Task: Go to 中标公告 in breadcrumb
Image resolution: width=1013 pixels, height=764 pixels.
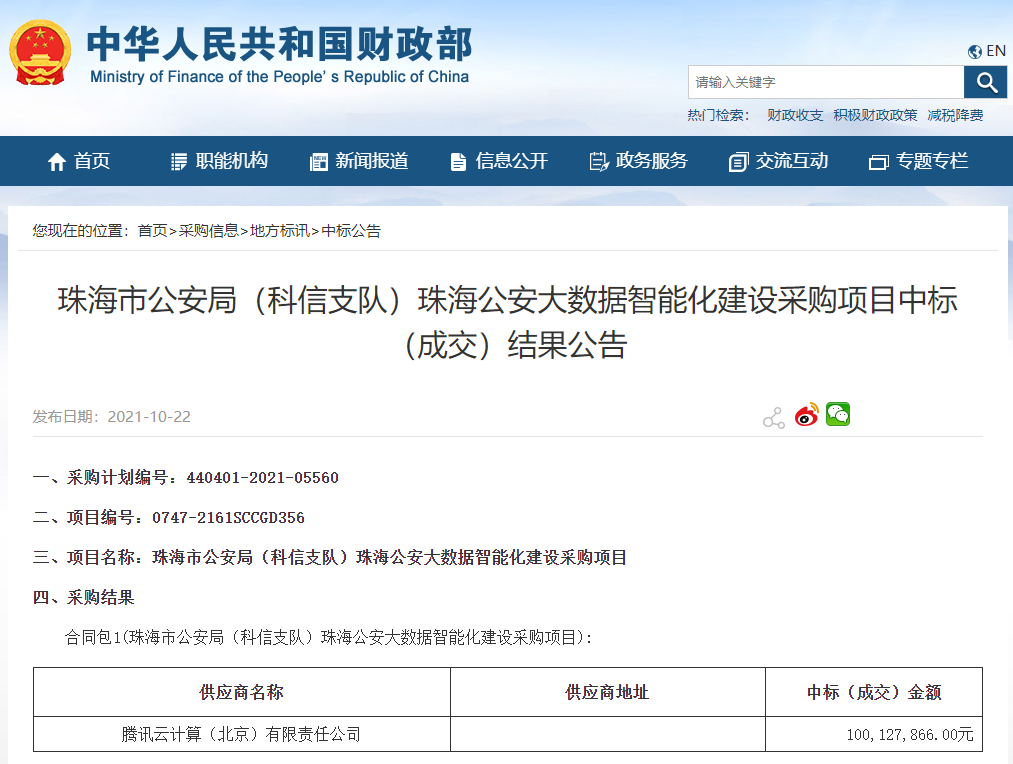Action: tap(351, 231)
